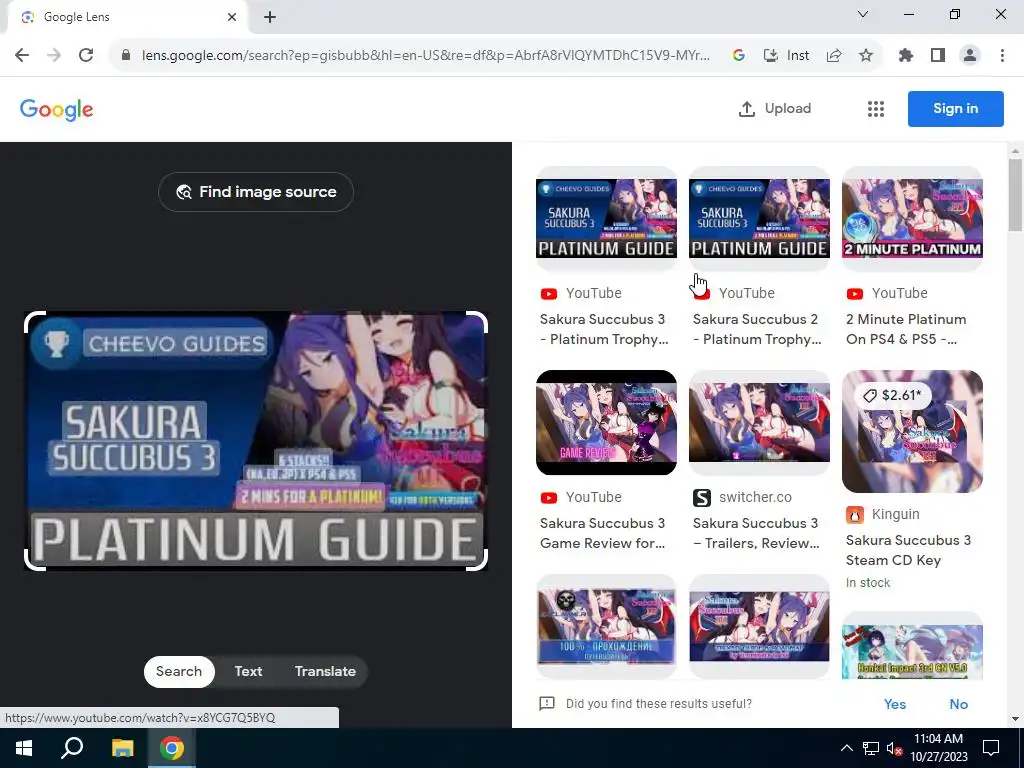Switch to the Translate mode tab

point(325,671)
